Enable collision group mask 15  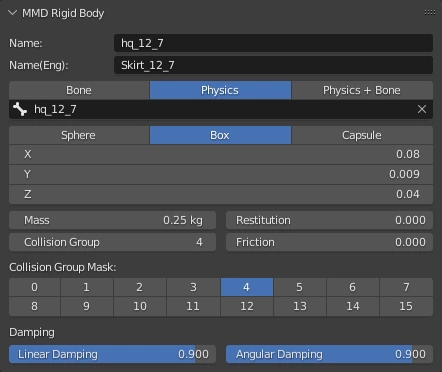406,306
